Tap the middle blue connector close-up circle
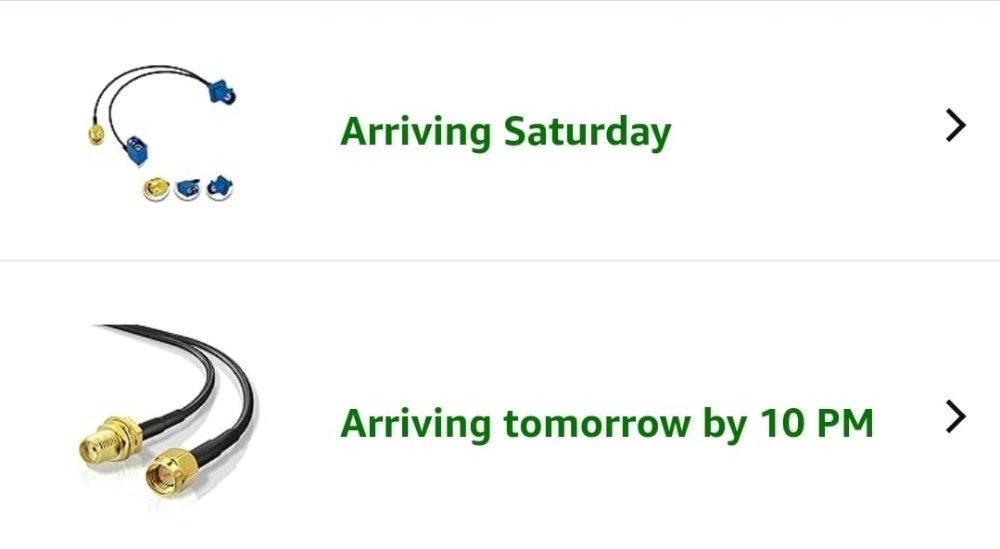The height and width of the screenshot is (549, 1000). click(188, 189)
